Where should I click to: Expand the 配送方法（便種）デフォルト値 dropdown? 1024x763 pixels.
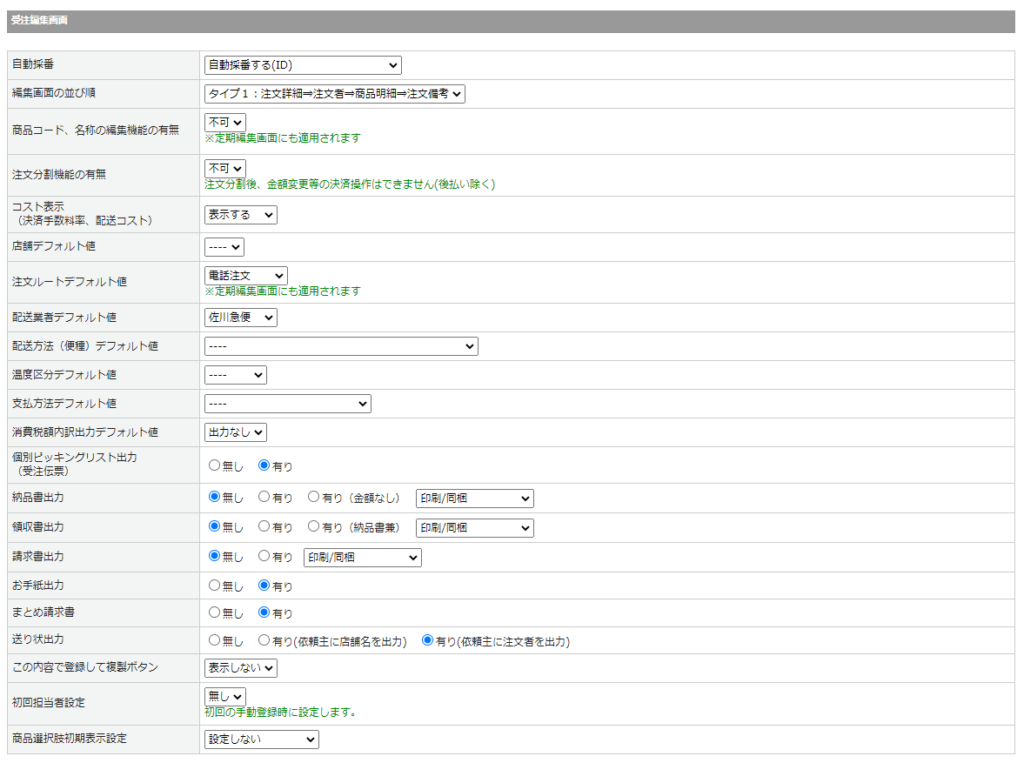pos(341,346)
